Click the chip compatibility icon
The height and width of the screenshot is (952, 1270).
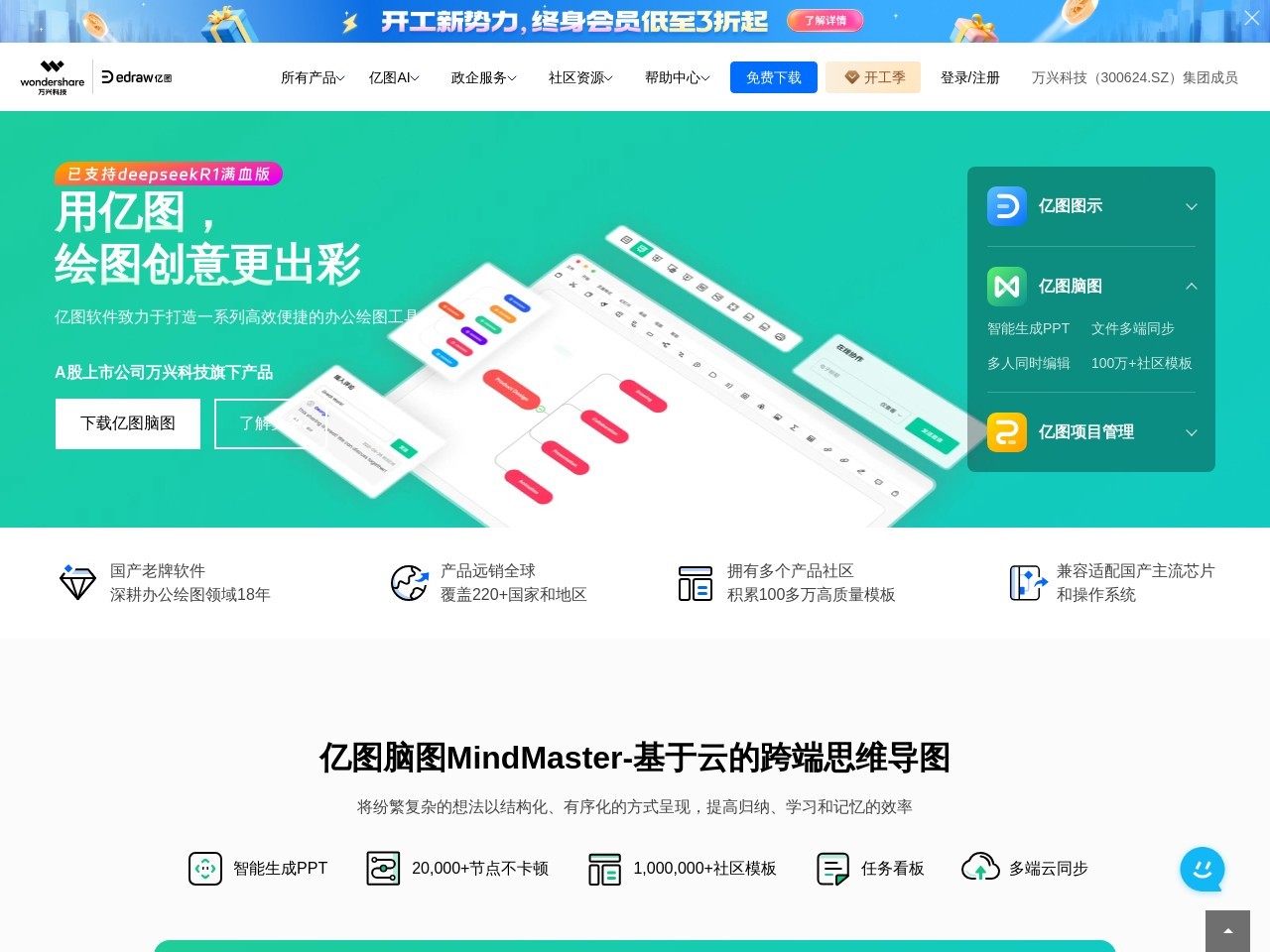click(1028, 582)
